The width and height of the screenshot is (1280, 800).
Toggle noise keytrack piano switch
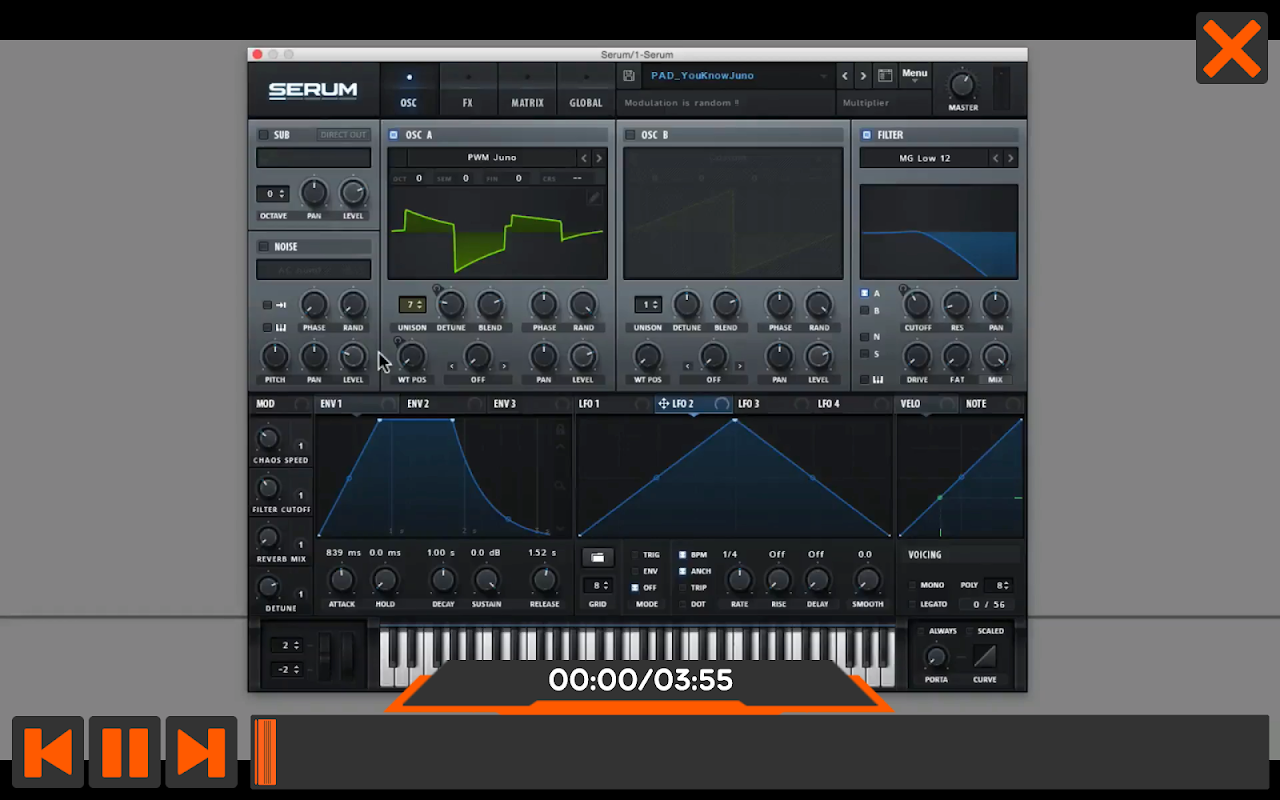pos(268,327)
